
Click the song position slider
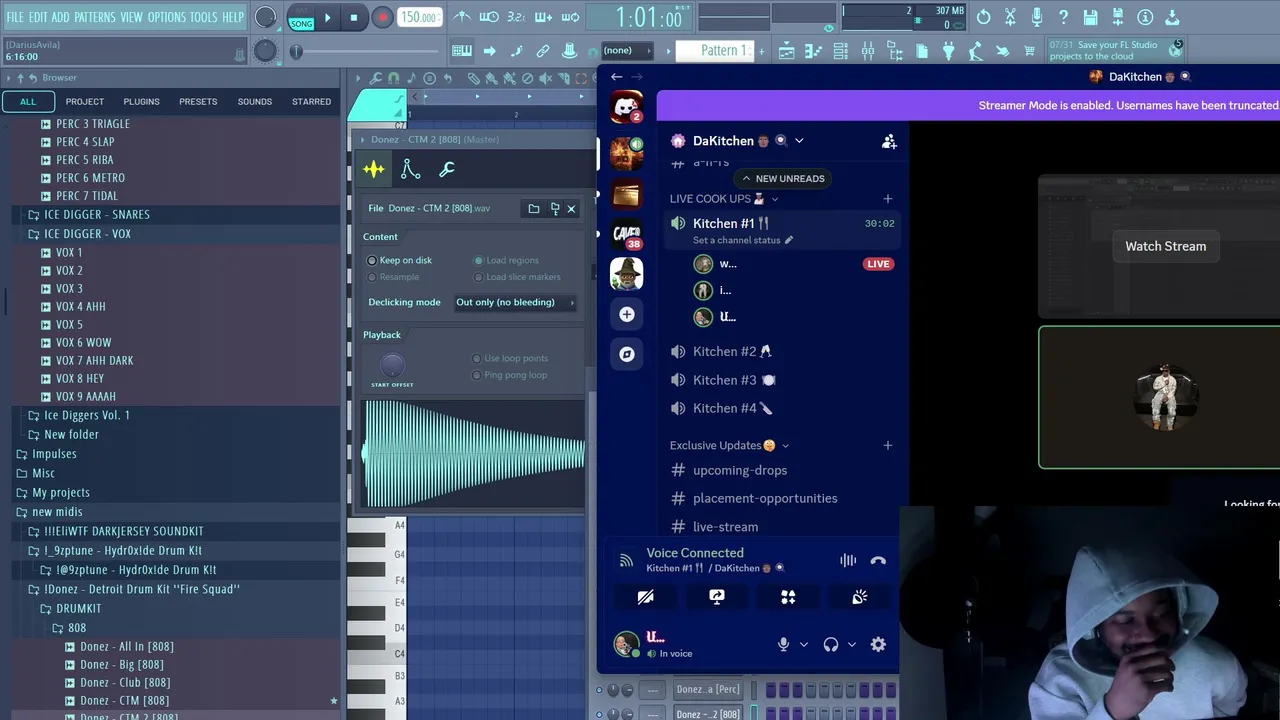point(366,51)
